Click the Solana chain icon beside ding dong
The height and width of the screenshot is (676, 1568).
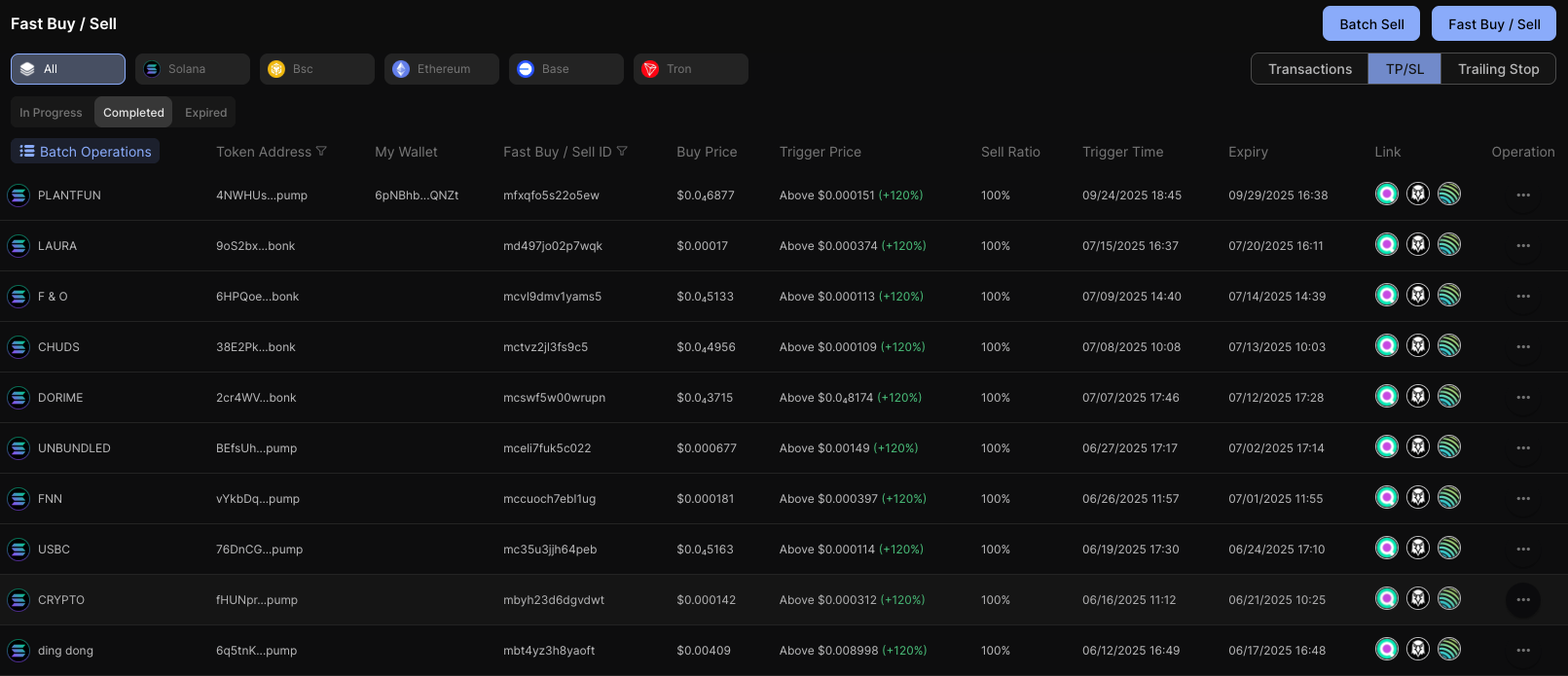18,651
